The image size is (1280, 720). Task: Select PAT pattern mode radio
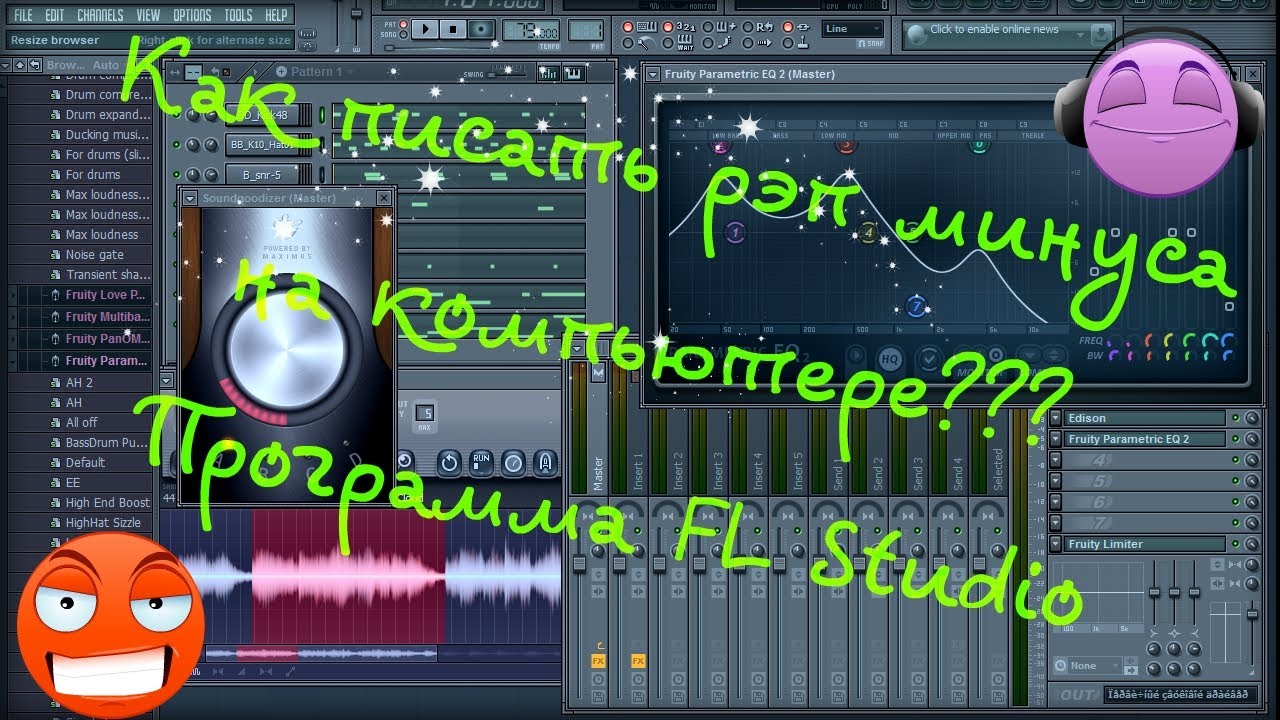pos(403,25)
